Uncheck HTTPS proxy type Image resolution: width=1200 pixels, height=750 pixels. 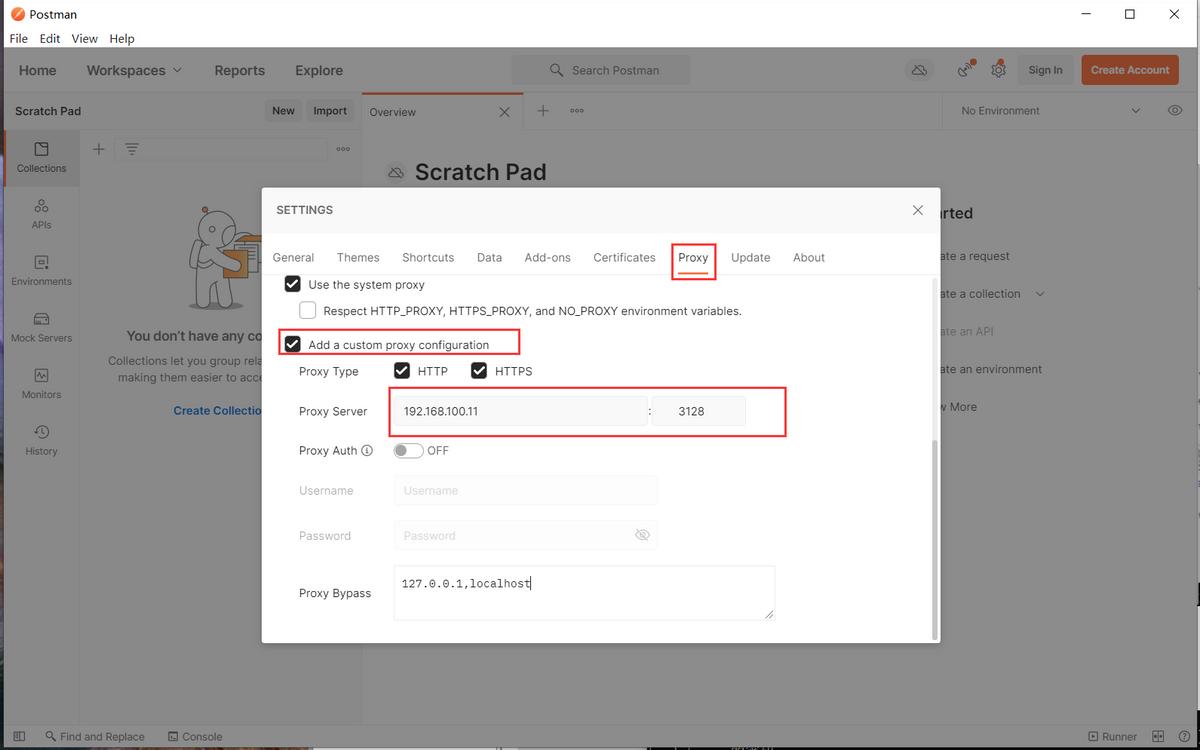pyautogui.click(x=479, y=370)
